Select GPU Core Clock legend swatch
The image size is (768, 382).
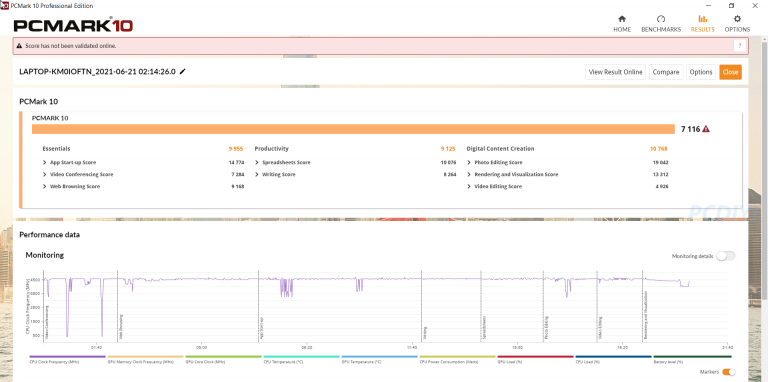click(223, 357)
